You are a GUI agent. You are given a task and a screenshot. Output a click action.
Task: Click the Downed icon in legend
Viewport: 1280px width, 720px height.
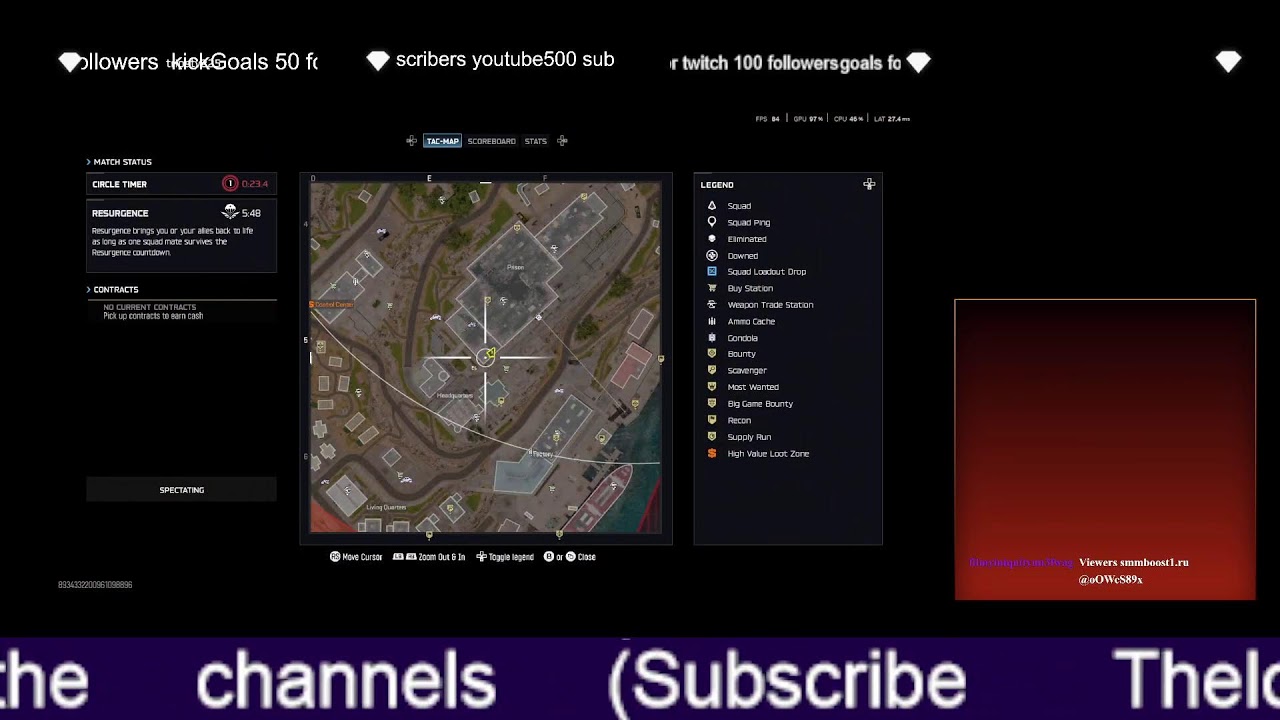[712, 255]
